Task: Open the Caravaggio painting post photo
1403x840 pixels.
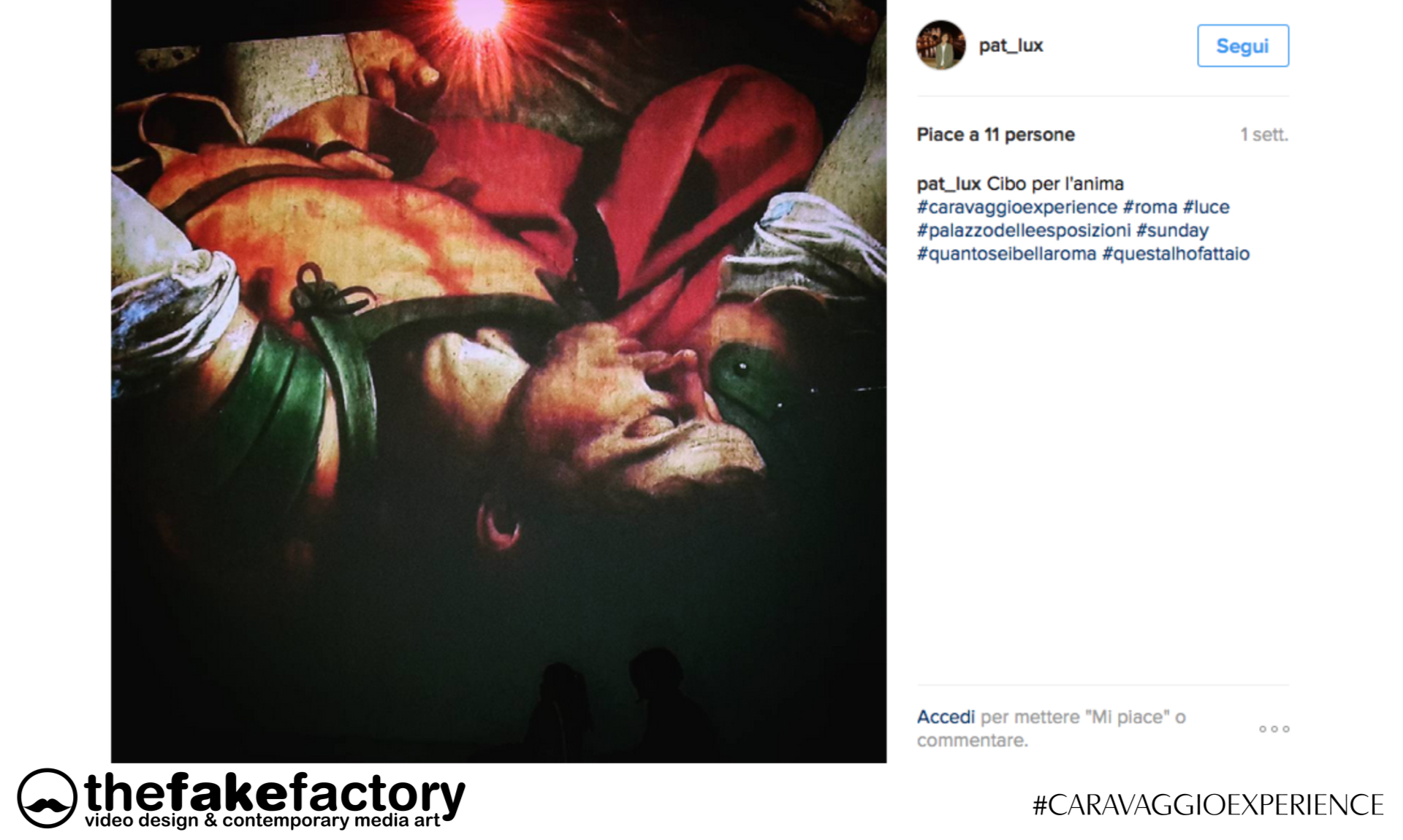Action: (498, 381)
